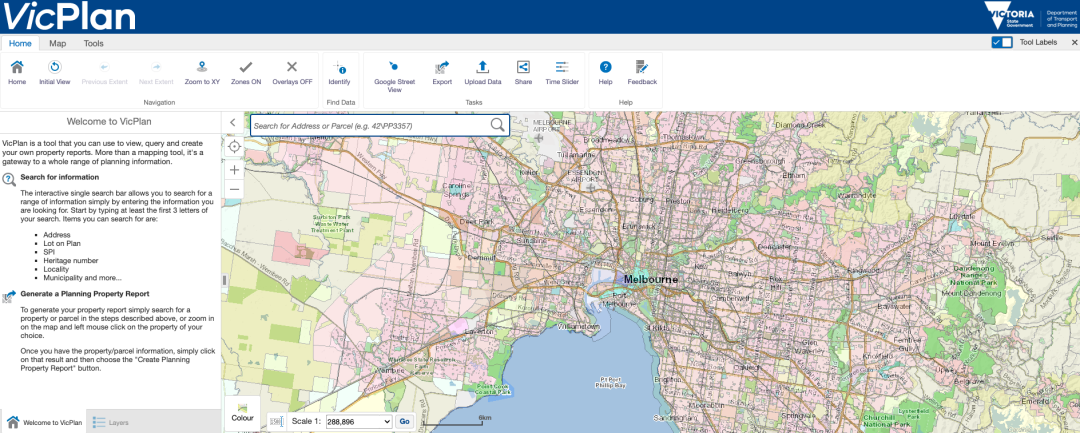Open the Zoom to XY tool
Viewport: 1080px width, 433px height.
(x=202, y=72)
